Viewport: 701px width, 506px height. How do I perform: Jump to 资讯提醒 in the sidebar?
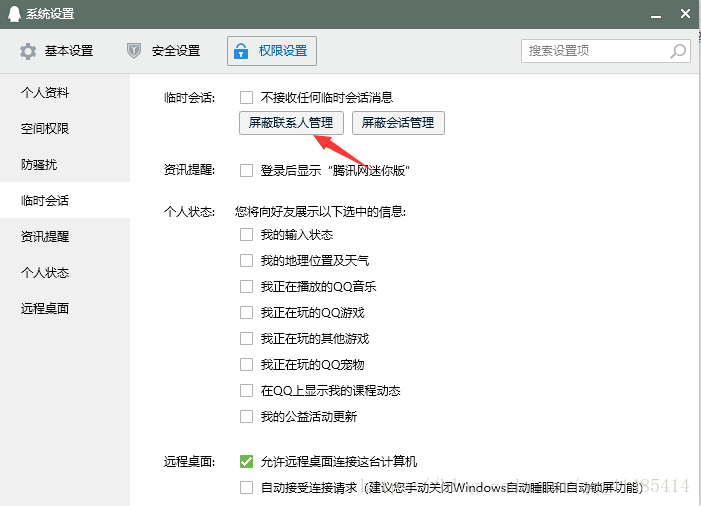[65, 236]
